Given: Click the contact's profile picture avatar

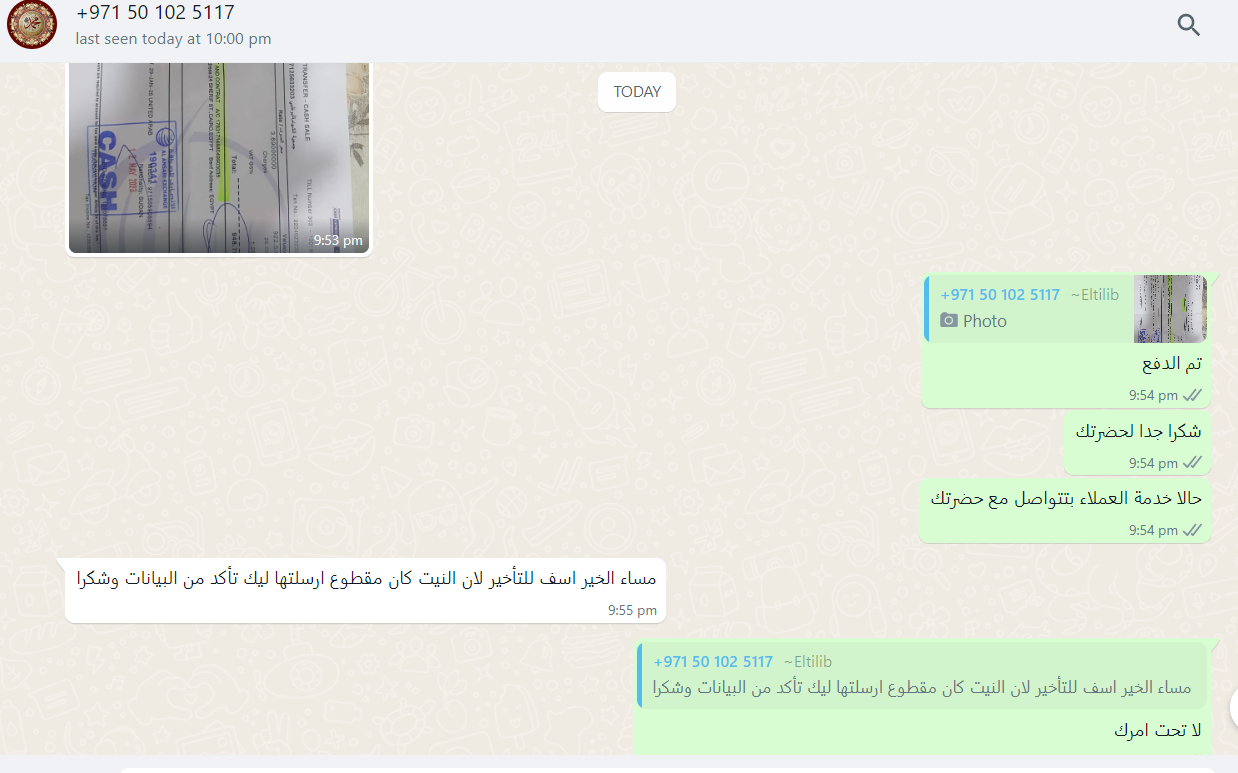Looking at the screenshot, I should coord(32,25).
